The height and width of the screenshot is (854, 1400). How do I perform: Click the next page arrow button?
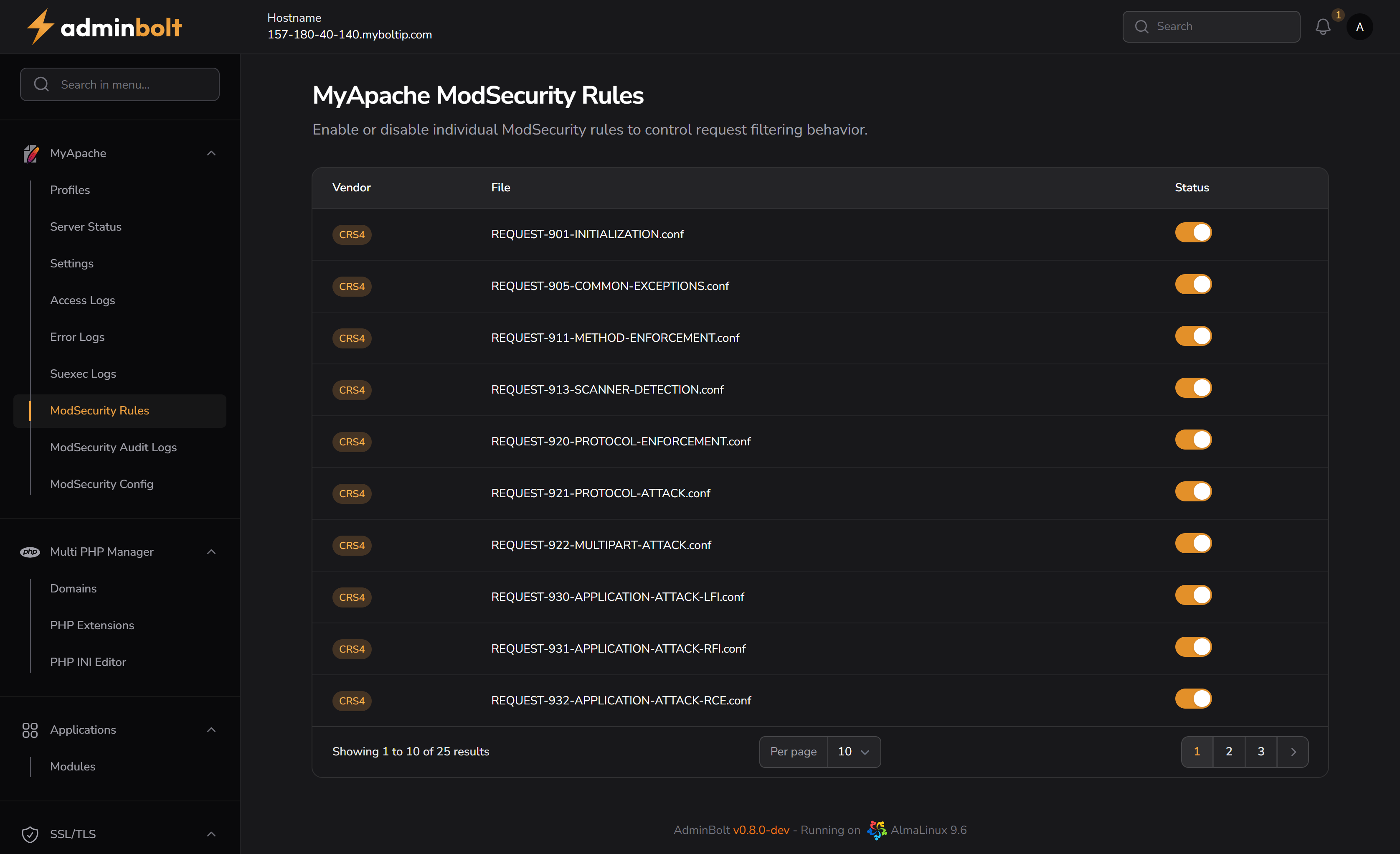click(1294, 751)
